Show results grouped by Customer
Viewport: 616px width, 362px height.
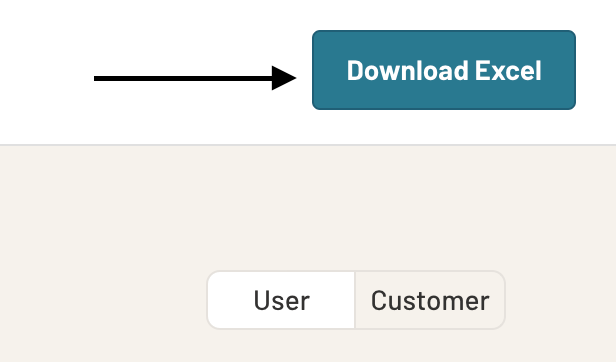tap(430, 300)
